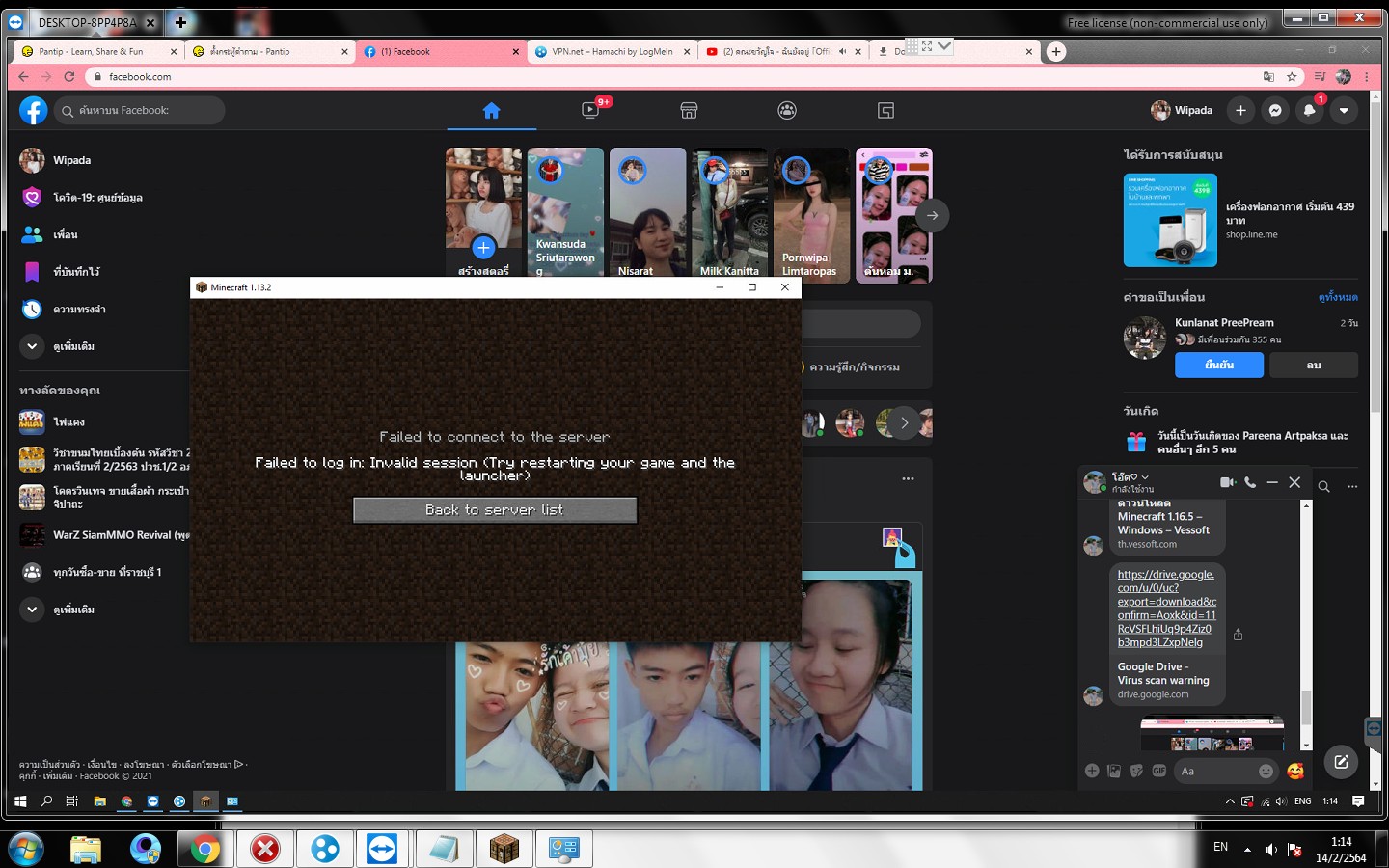Click ดูทั้งหมด for friend requests
The width and height of the screenshot is (1389, 868).
(1338, 297)
